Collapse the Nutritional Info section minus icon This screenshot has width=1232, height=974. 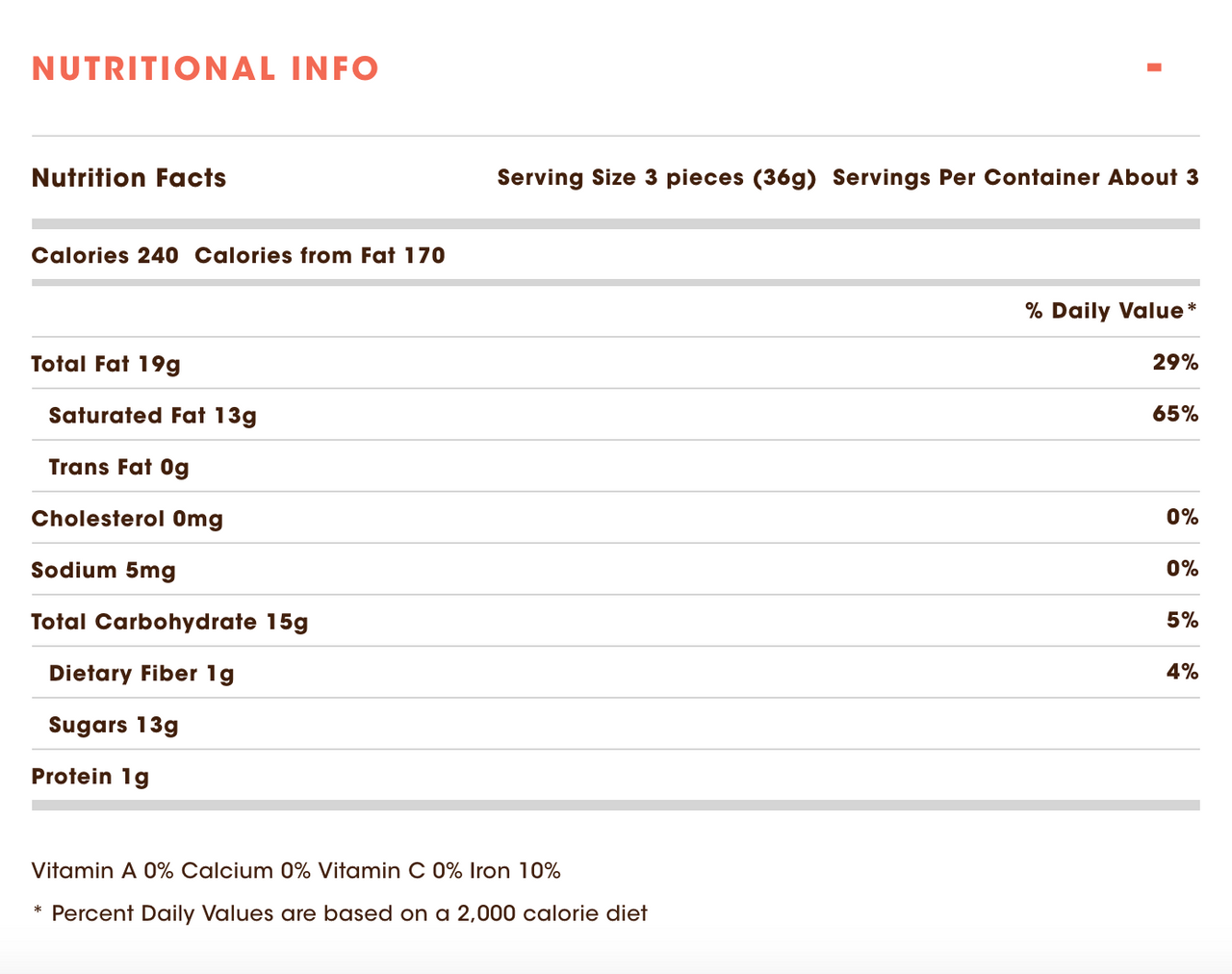click(x=1154, y=67)
